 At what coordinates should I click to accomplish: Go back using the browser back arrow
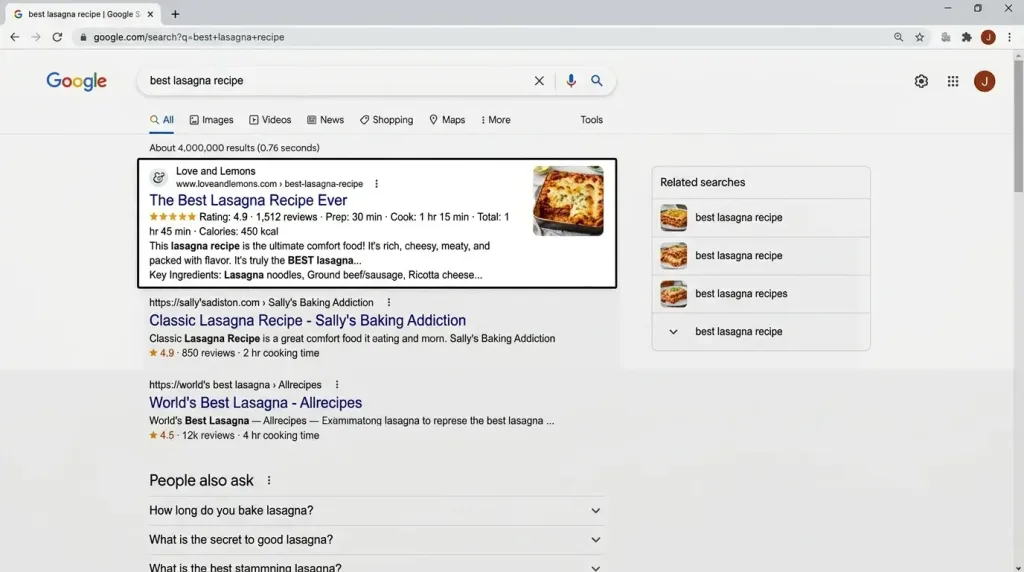[x=14, y=37]
